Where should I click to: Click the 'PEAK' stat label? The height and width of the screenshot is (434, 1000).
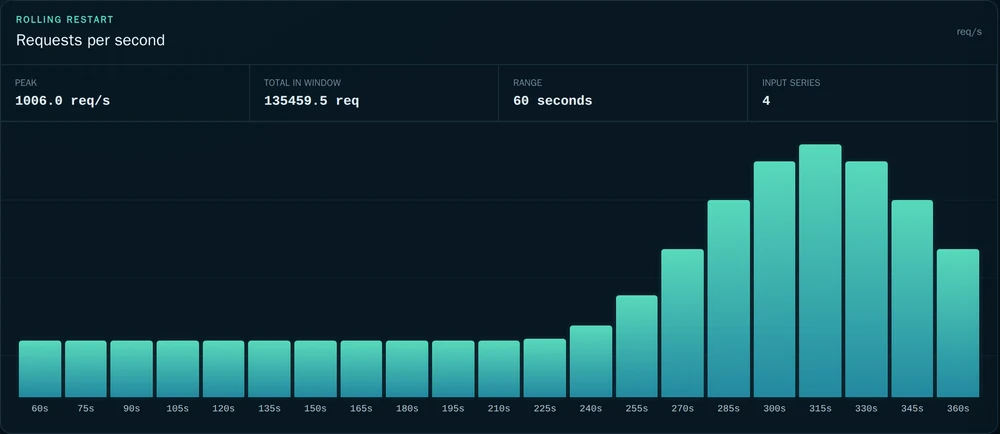(26, 83)
